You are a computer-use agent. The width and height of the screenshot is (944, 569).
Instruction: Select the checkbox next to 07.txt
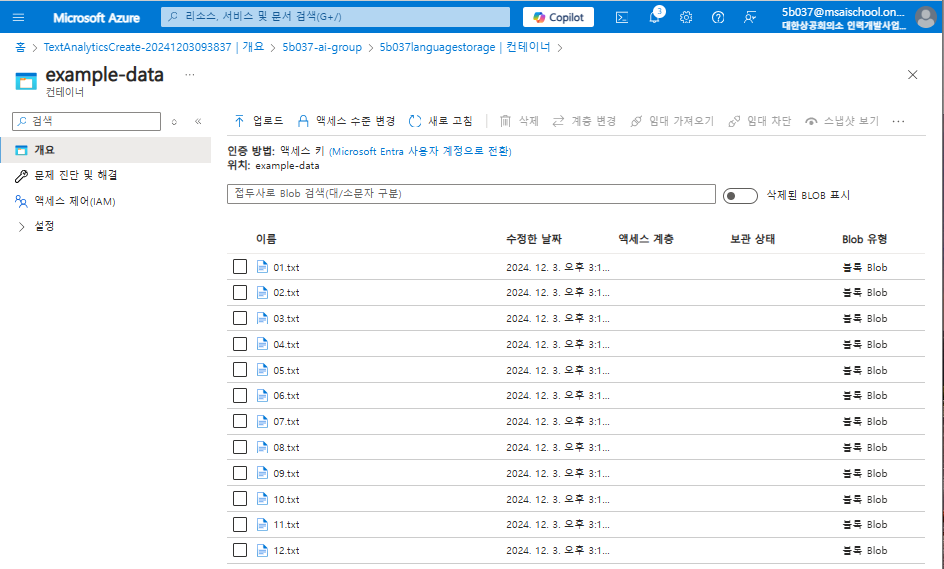click(240, 421)
